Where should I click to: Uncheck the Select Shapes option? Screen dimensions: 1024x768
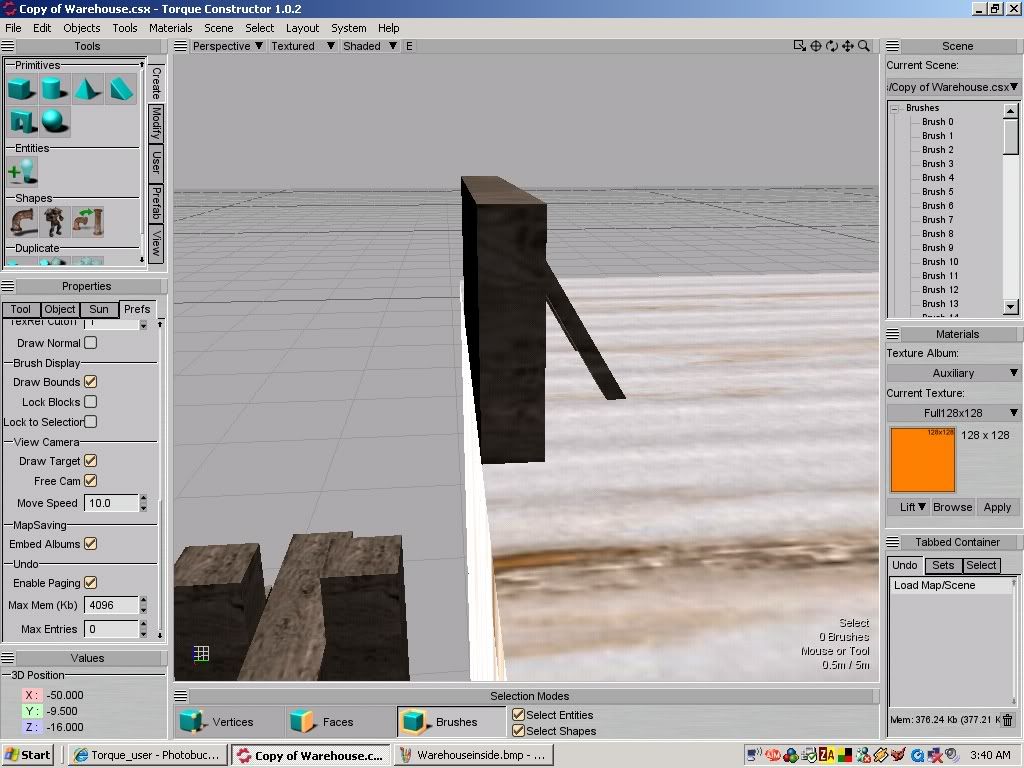tap(518, 731)
